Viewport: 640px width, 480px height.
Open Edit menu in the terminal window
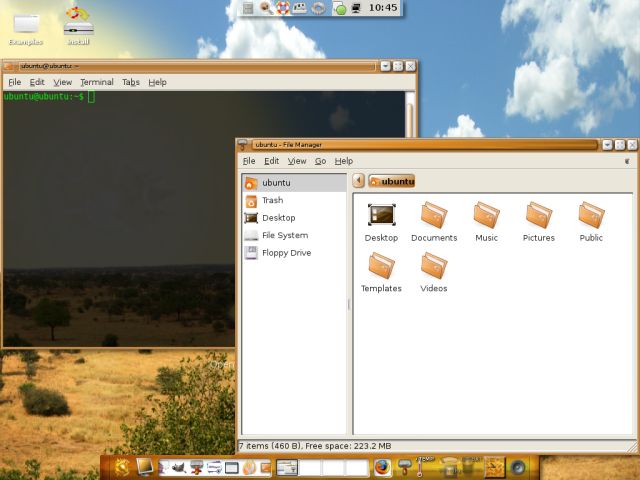(37, 82)
